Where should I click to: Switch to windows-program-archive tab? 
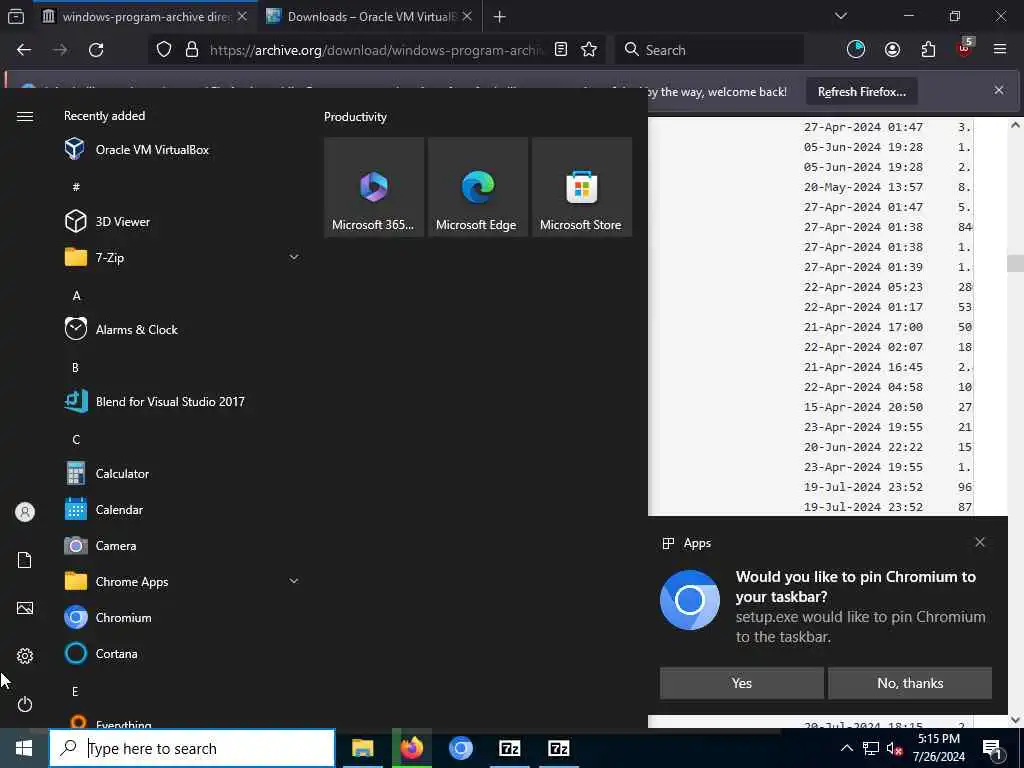tap(144, 16)
